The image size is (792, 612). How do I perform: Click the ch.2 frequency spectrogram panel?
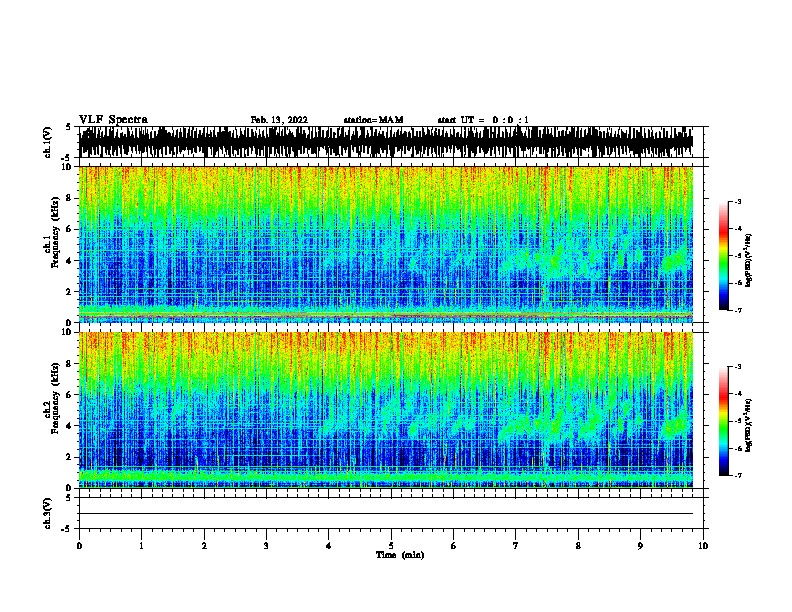386,410
